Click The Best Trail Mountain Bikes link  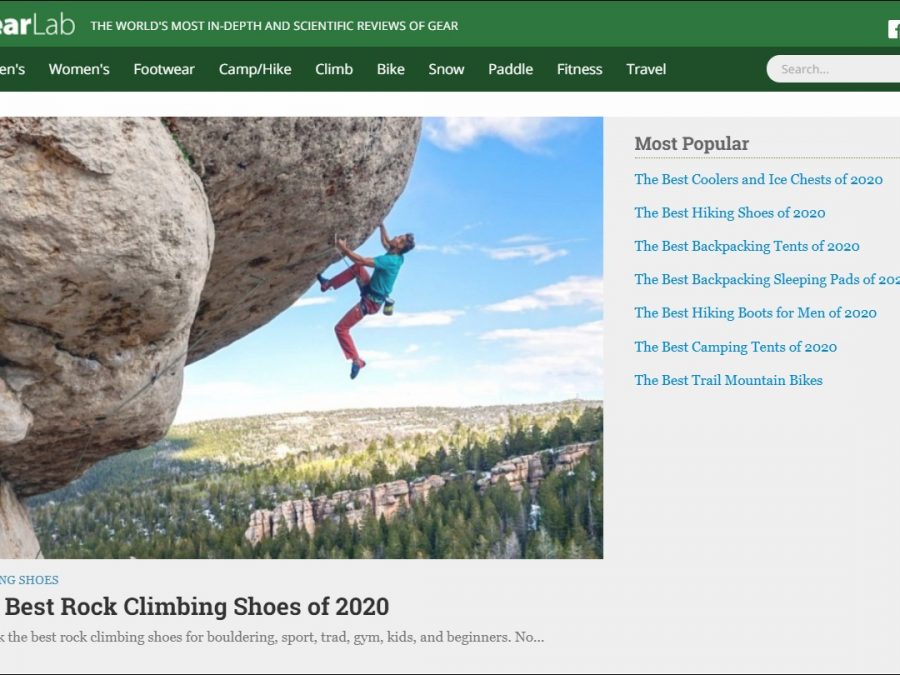[x=728, y=380]
